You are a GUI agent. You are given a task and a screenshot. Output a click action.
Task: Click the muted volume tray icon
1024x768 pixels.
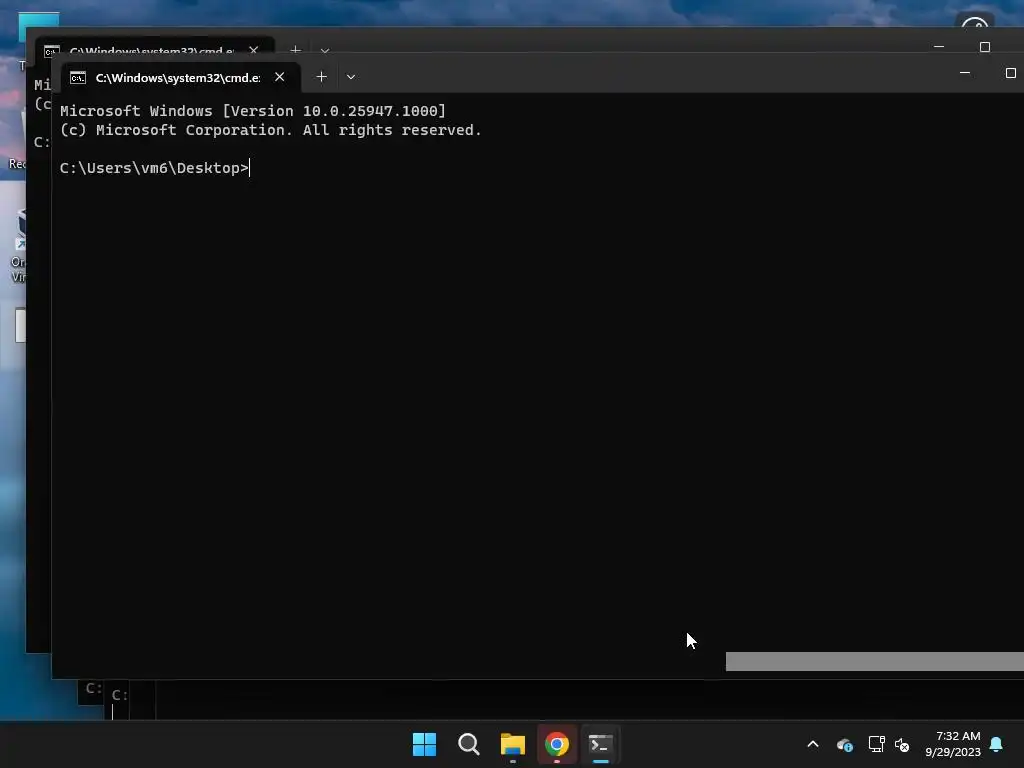coord(902,744)
